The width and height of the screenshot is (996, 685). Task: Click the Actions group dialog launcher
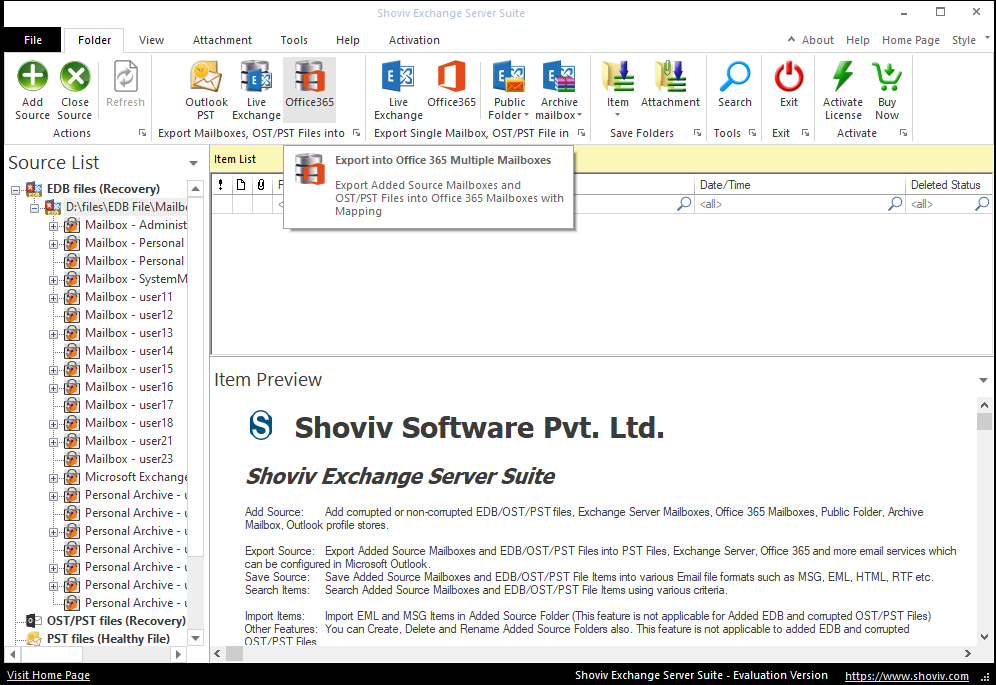(x=142, y=133)
